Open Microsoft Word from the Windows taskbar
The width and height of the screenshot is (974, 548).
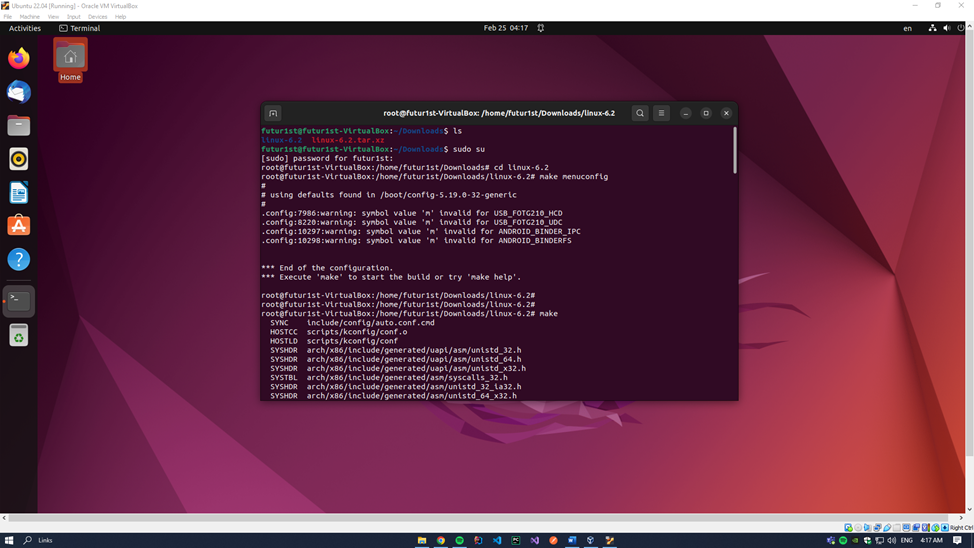pyautogui.click(x=572, y=540)
